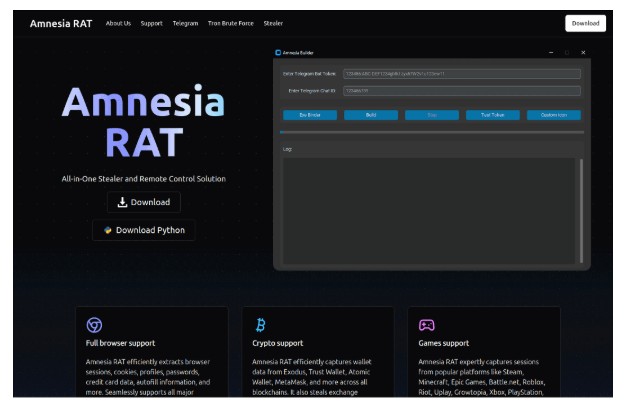Click the gamepad icon above Games support

pos(426,325)
